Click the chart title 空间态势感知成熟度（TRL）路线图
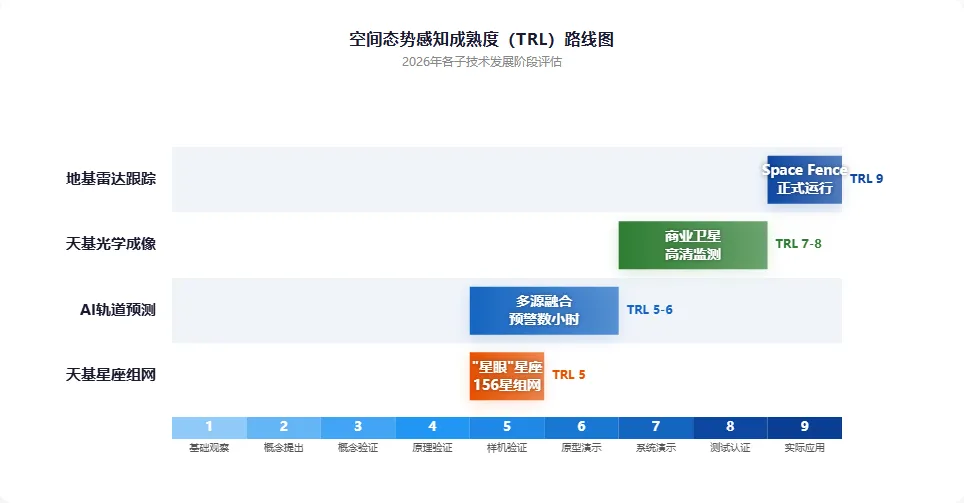The height and width of the screenshot is (503, 964). coord(481,39)
